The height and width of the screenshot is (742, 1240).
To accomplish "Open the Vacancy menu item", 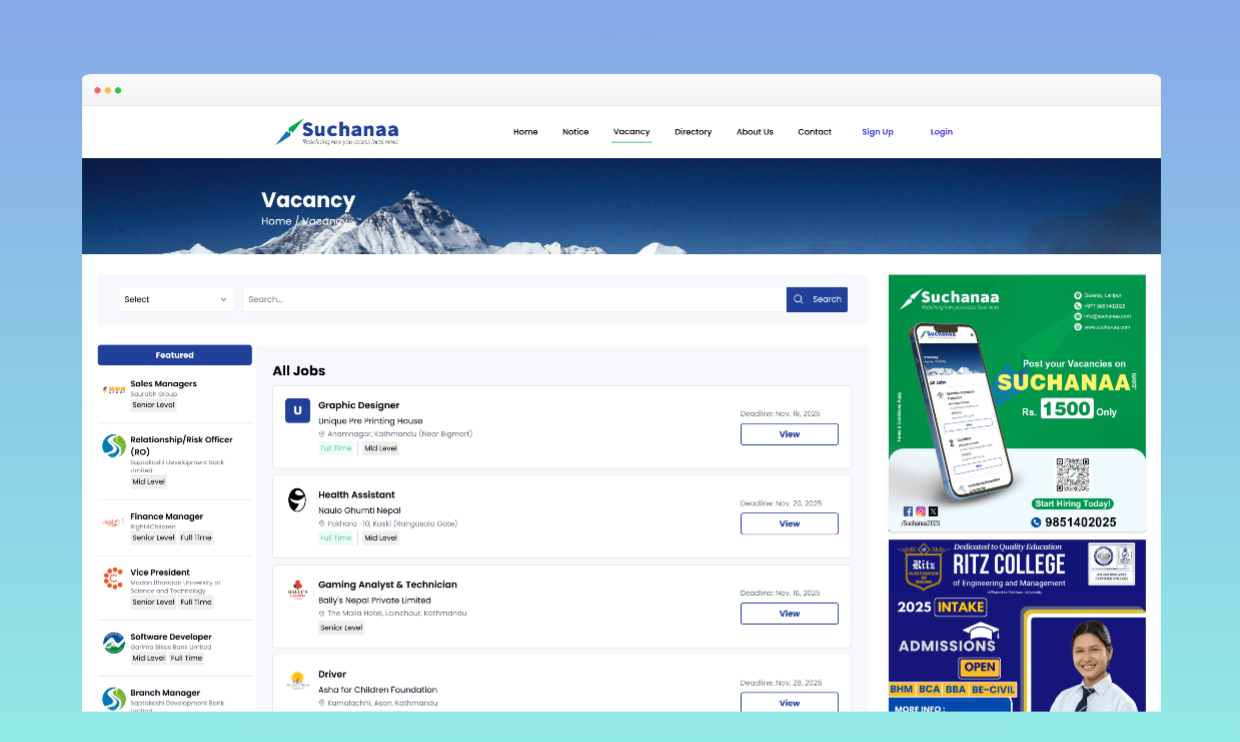I will point(631,132).
